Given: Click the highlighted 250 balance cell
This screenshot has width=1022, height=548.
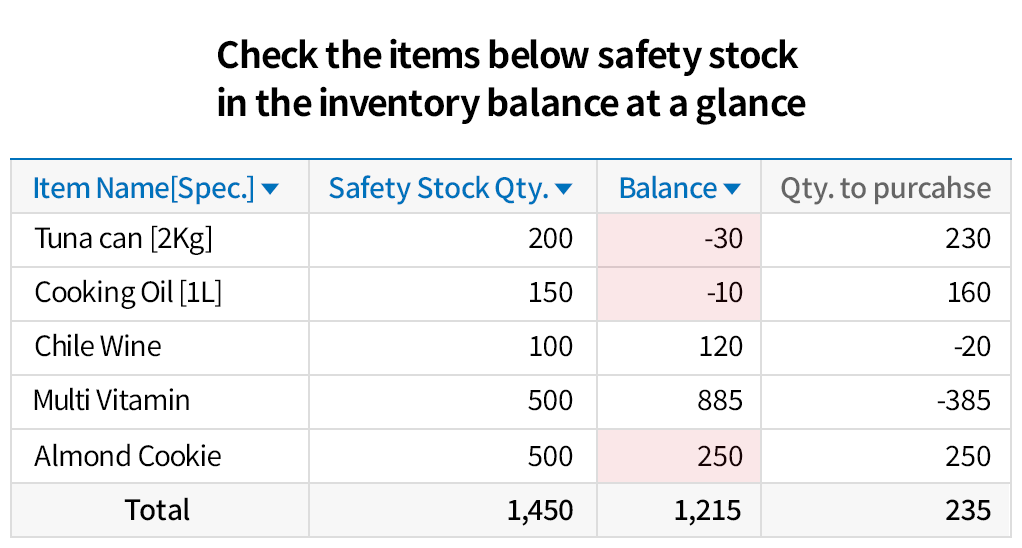Looking at the screenshot, I should 679,456.
